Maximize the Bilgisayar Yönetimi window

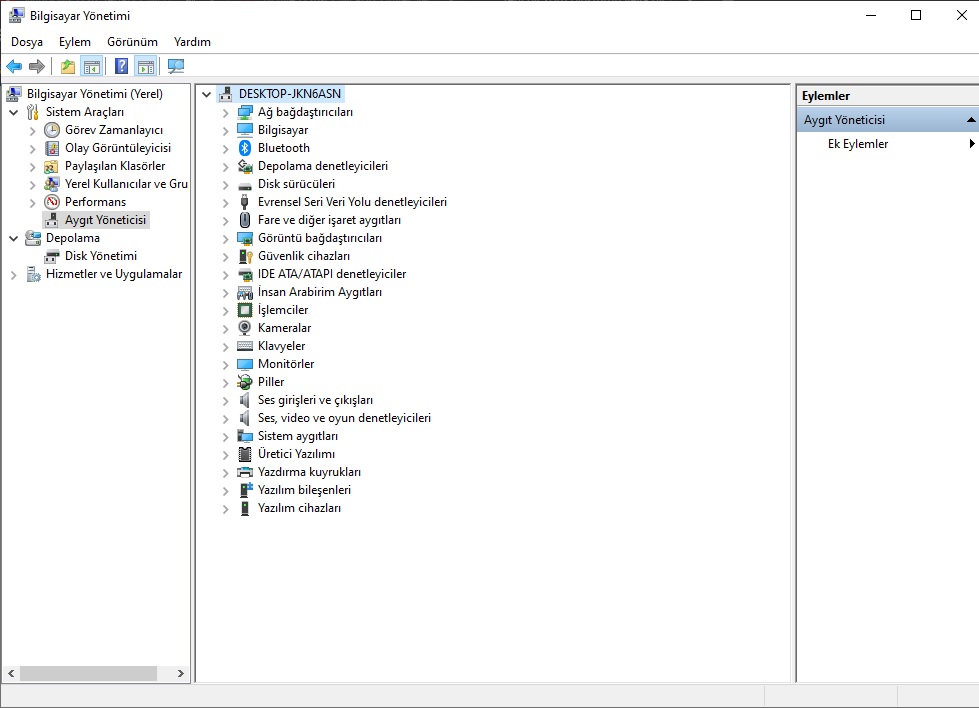click(915, 15)
